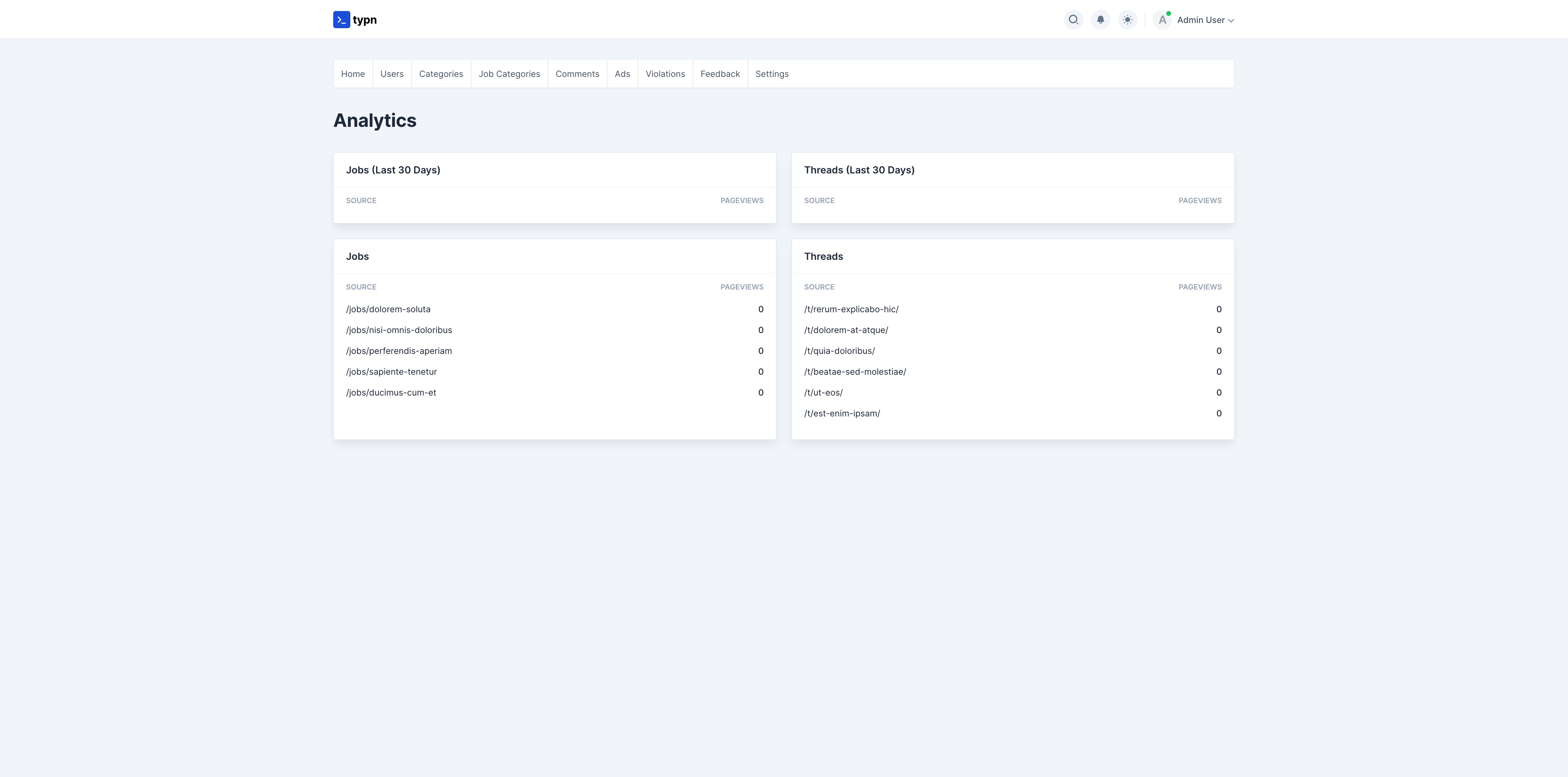The height and width of the screenshot is (777, 1568).
Task: Select the Comments tab
Action: pos(577,74)
